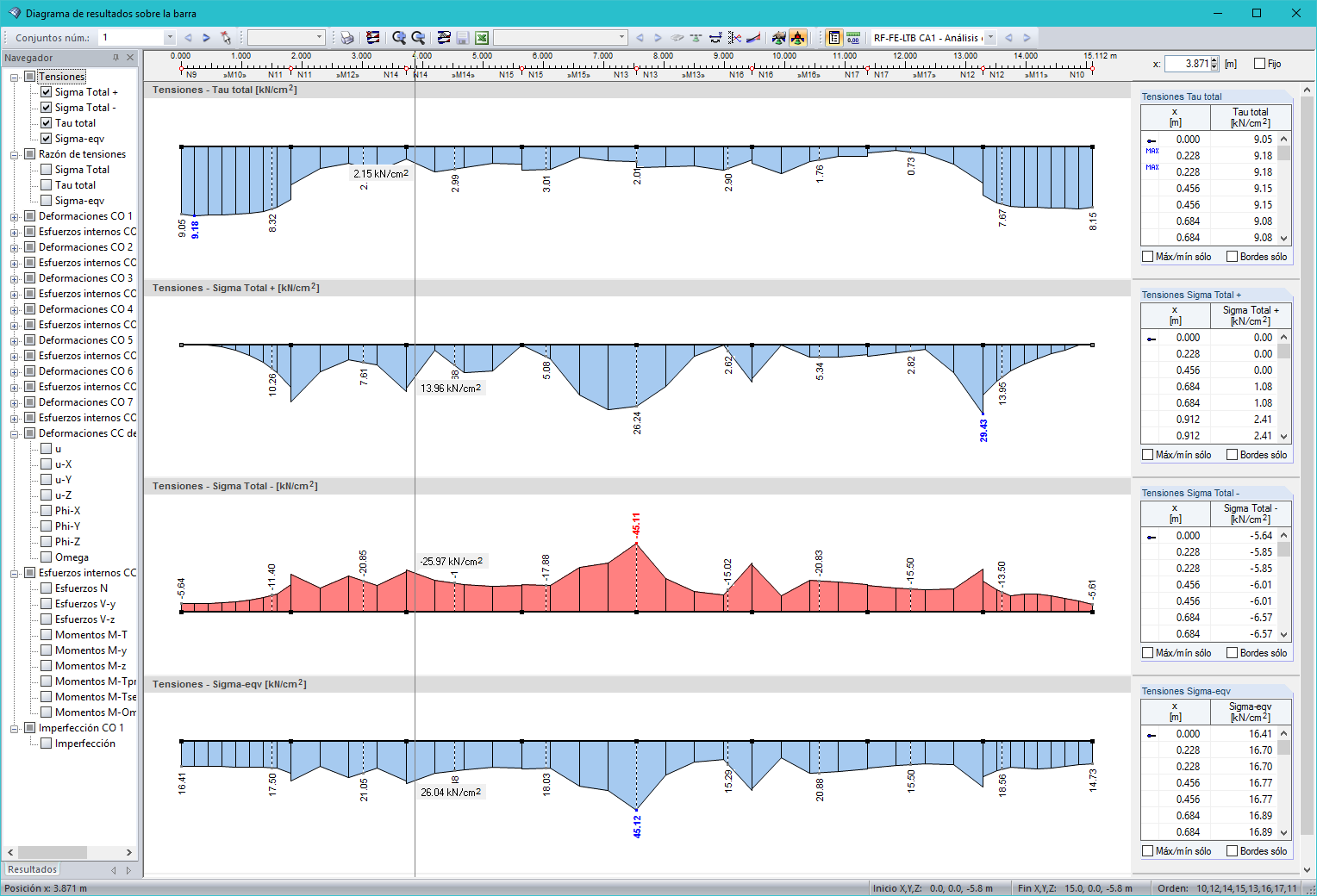Toggle the results table panel icon
The height and width of the screenshot is (896, 1317).
833,38
